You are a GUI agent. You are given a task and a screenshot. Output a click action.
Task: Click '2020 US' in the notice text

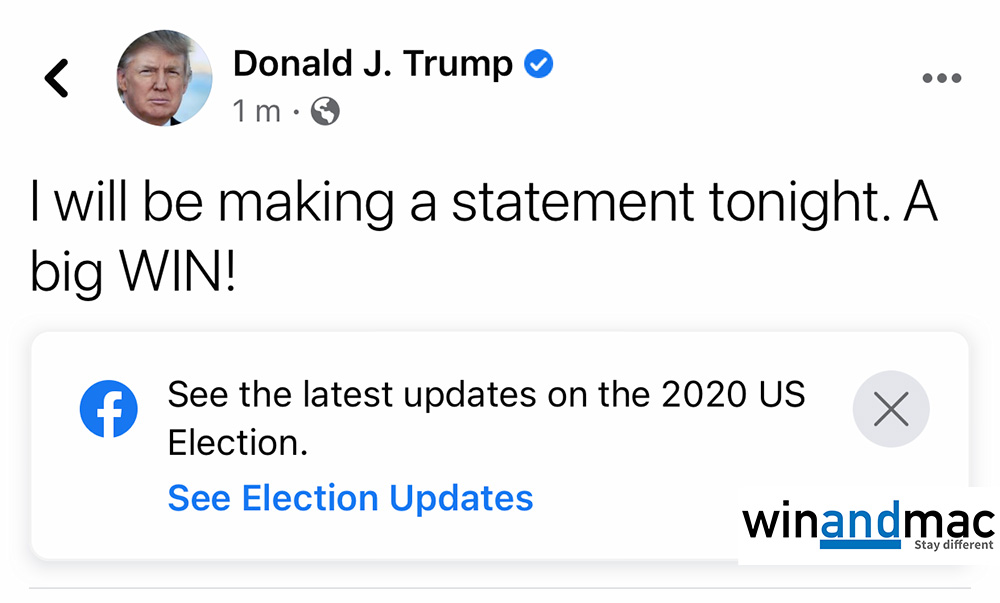(733, 394)
